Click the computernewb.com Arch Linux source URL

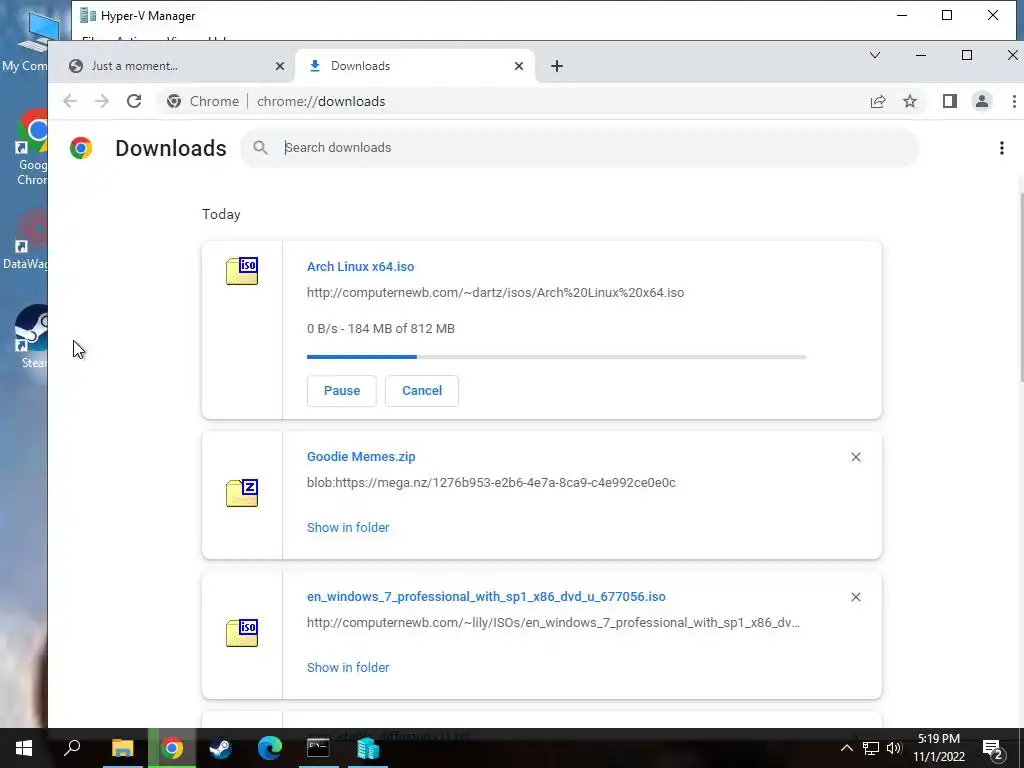pyautogui.click(x=496, y=293)
